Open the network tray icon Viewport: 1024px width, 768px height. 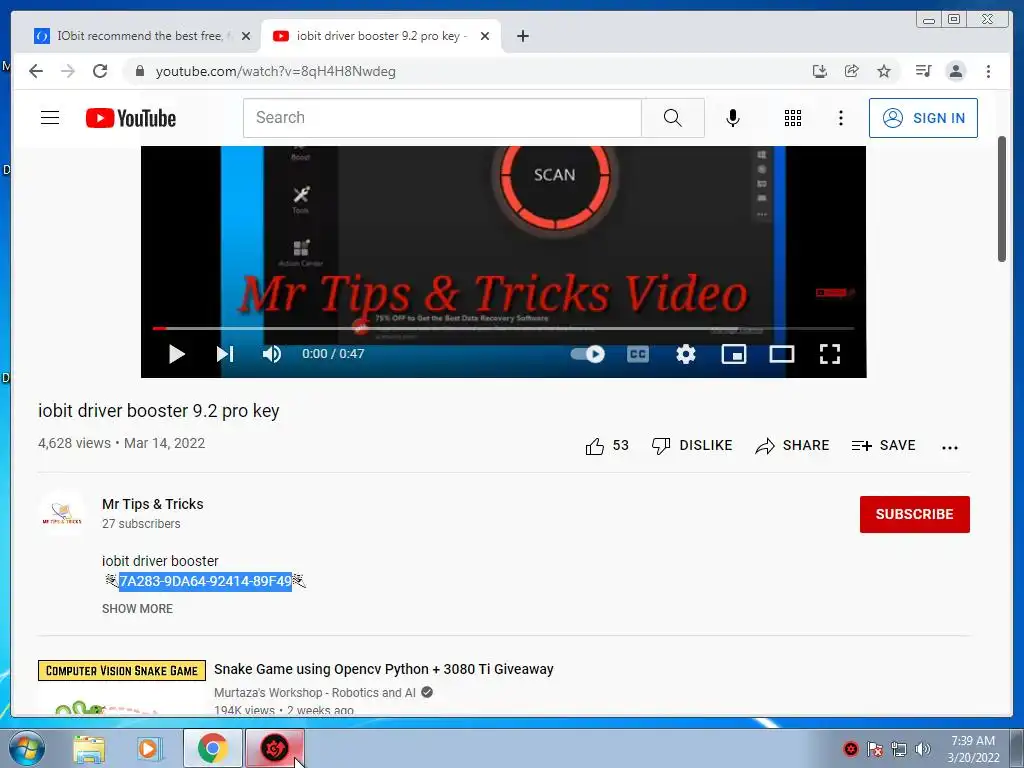click(899, 749)
